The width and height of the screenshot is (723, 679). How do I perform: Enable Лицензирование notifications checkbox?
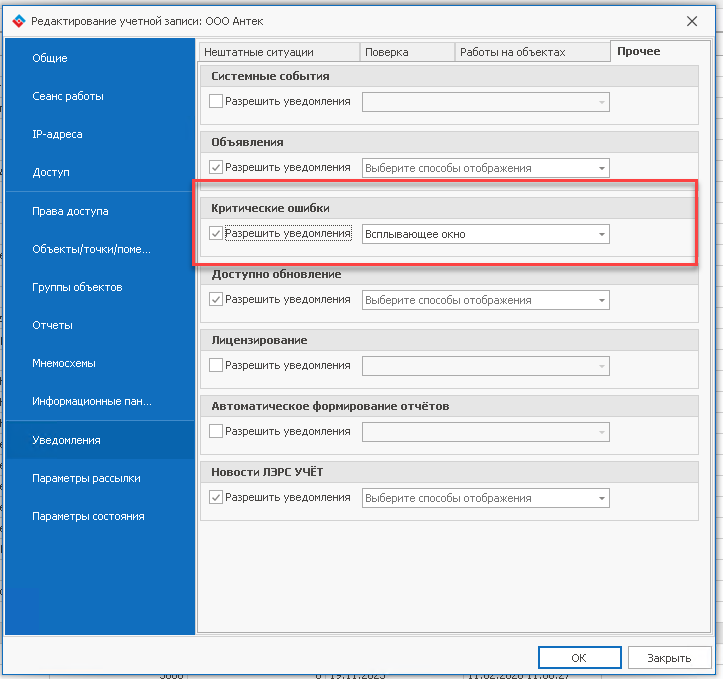pos(216,366)
